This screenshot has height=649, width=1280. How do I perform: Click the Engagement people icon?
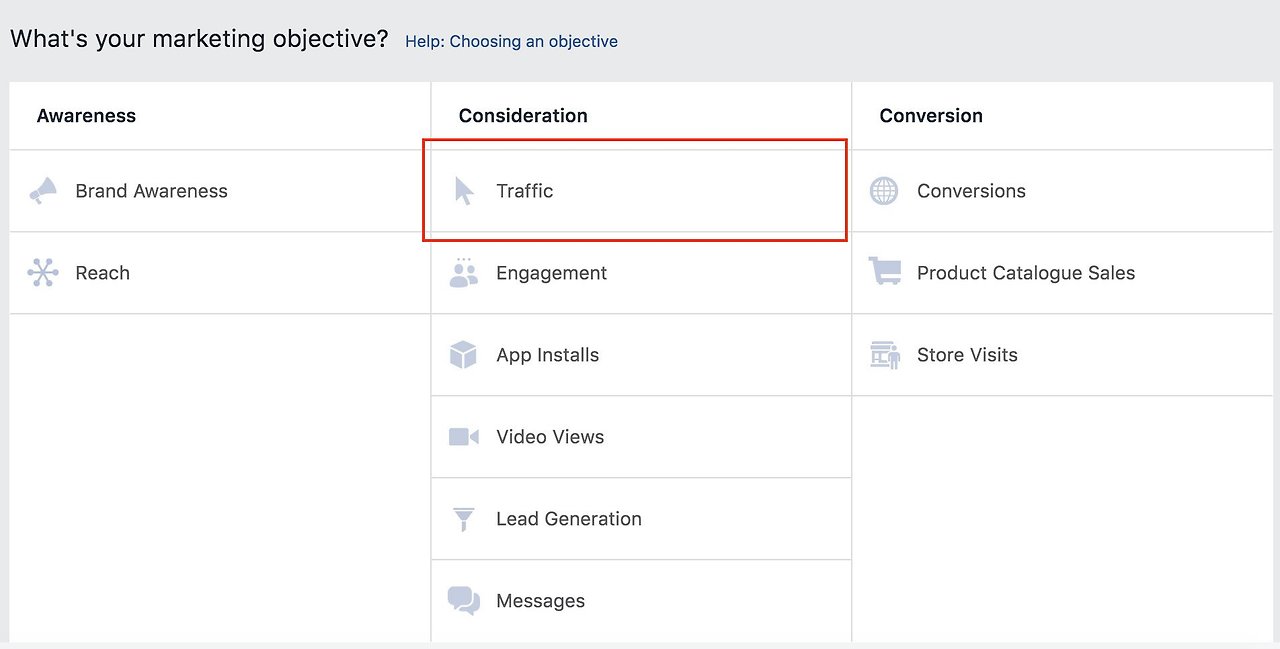[463, 272]
